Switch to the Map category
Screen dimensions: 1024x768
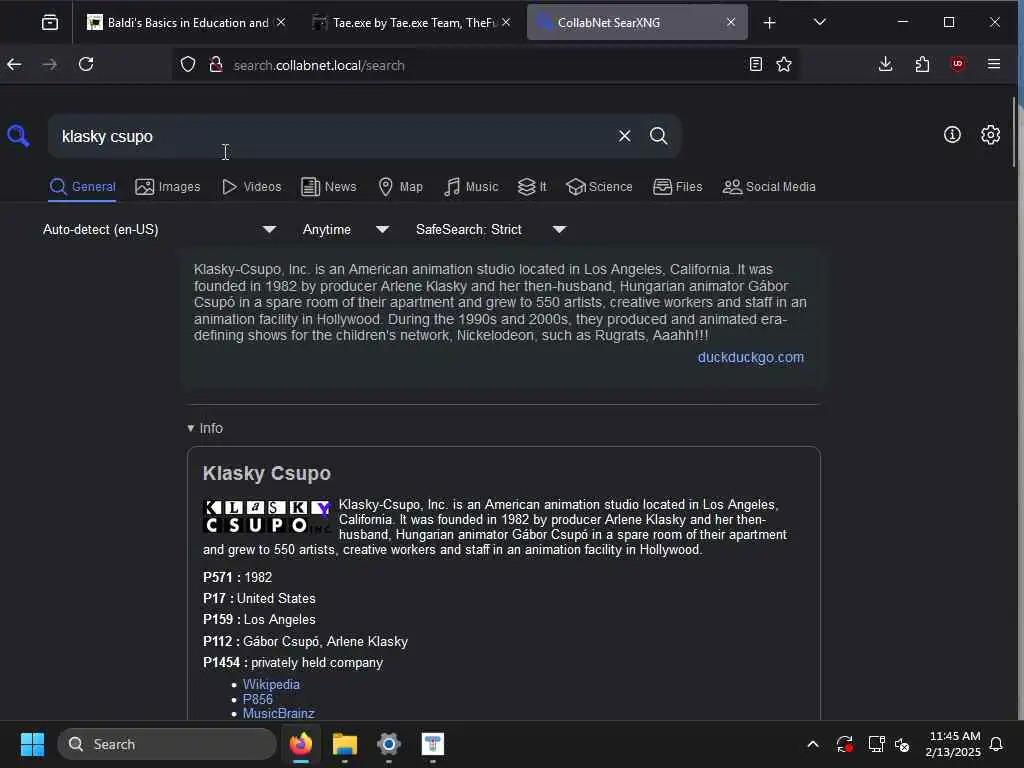[401, 187]
